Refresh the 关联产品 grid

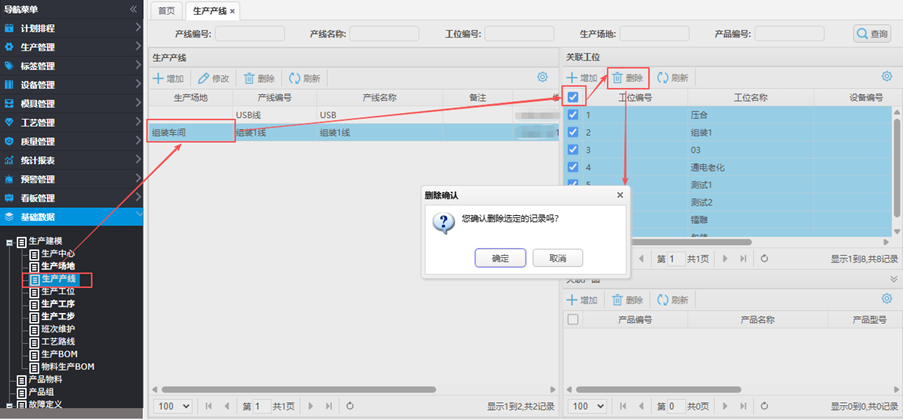(673, 300)
